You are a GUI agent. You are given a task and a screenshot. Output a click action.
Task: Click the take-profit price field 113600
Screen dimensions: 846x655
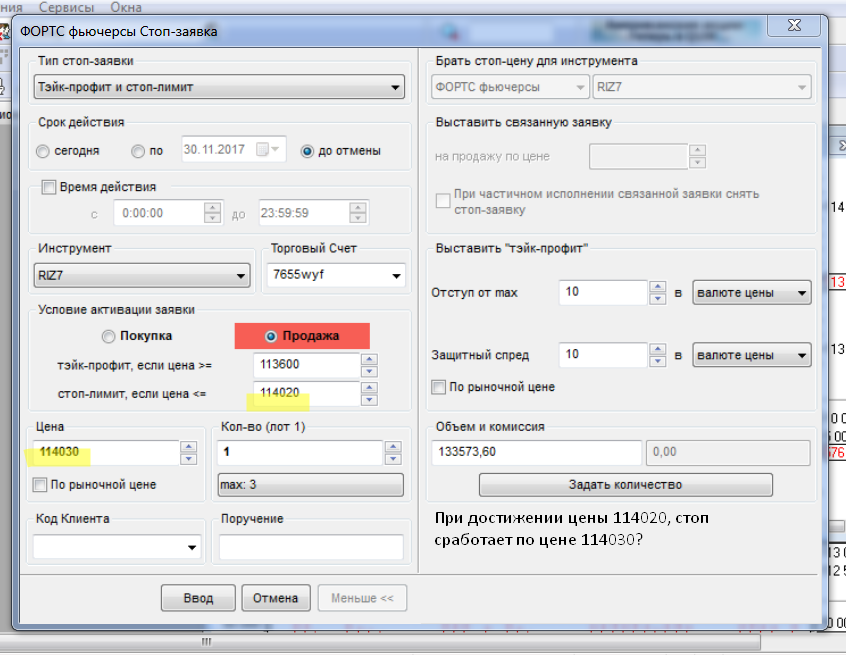[306, 365]
